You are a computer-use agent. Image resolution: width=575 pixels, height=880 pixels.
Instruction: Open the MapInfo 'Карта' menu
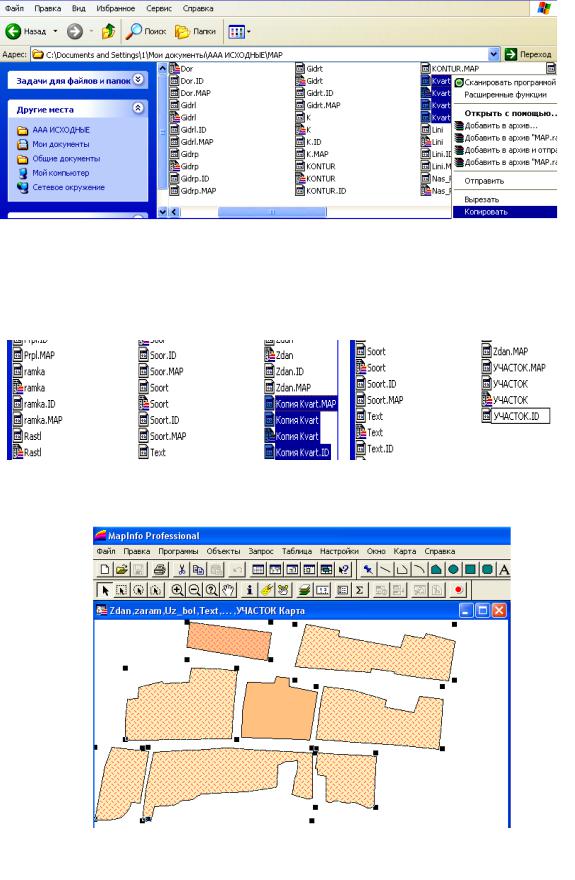404,551
